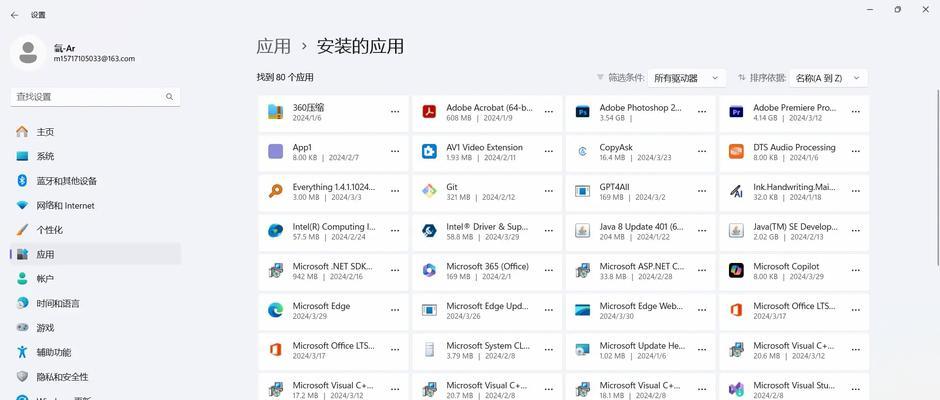Image resolution: width=940 pixels, height=400 pixels.
Task: Click the Microsoft Copilot icon
Action: point(736,270)
